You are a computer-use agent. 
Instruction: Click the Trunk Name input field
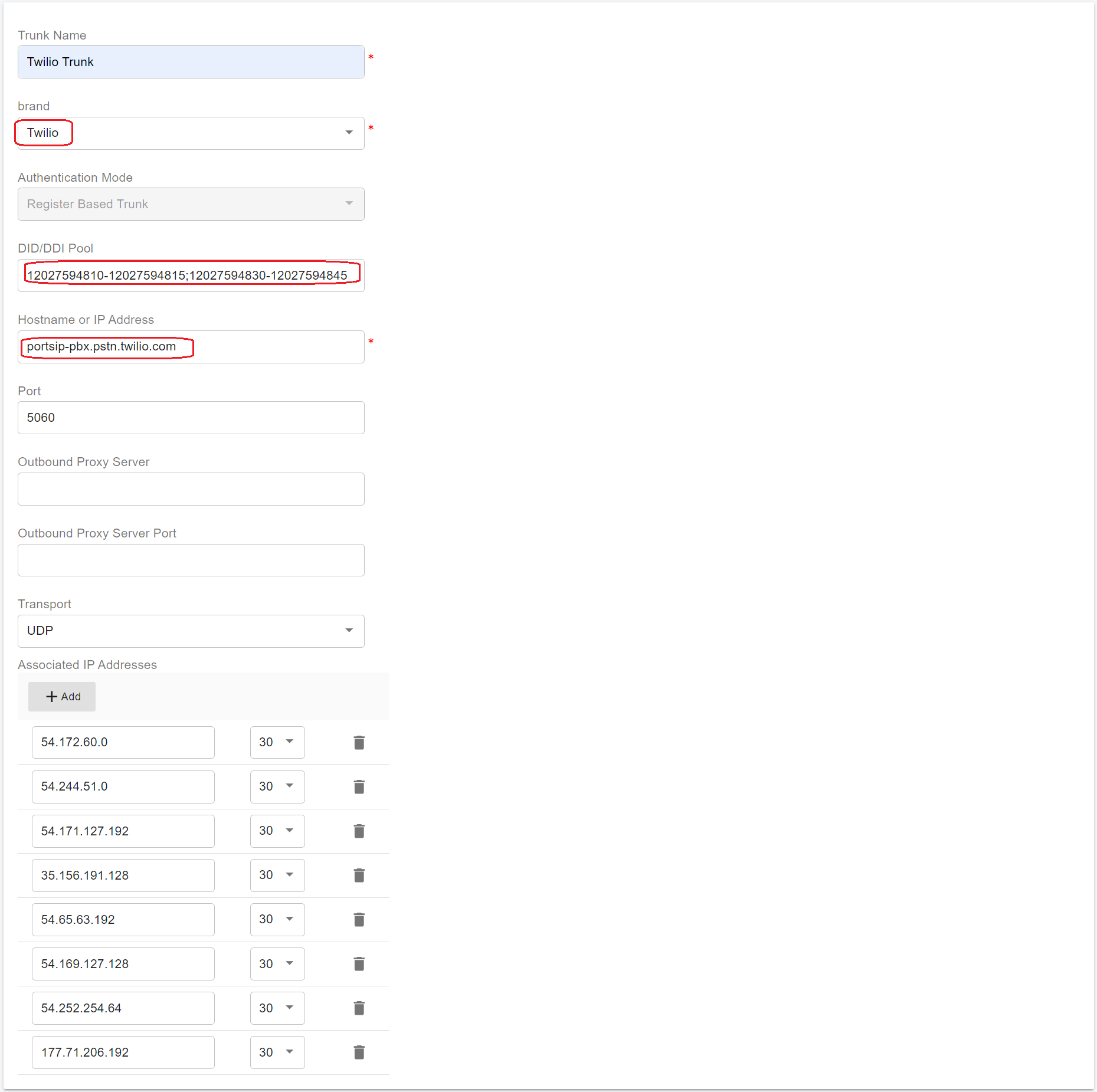(x=191, y=62)
